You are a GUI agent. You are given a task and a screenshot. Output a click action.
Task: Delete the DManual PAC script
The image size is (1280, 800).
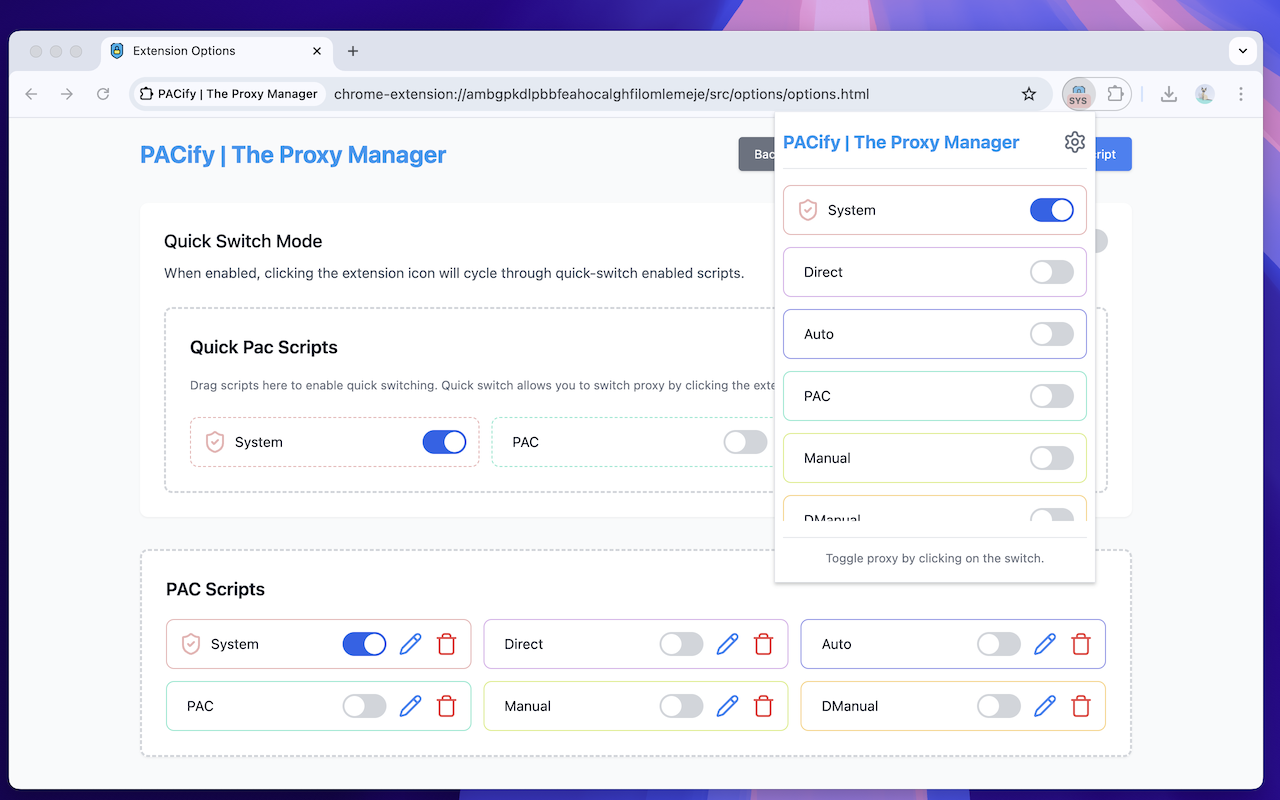coord(1081,706)
